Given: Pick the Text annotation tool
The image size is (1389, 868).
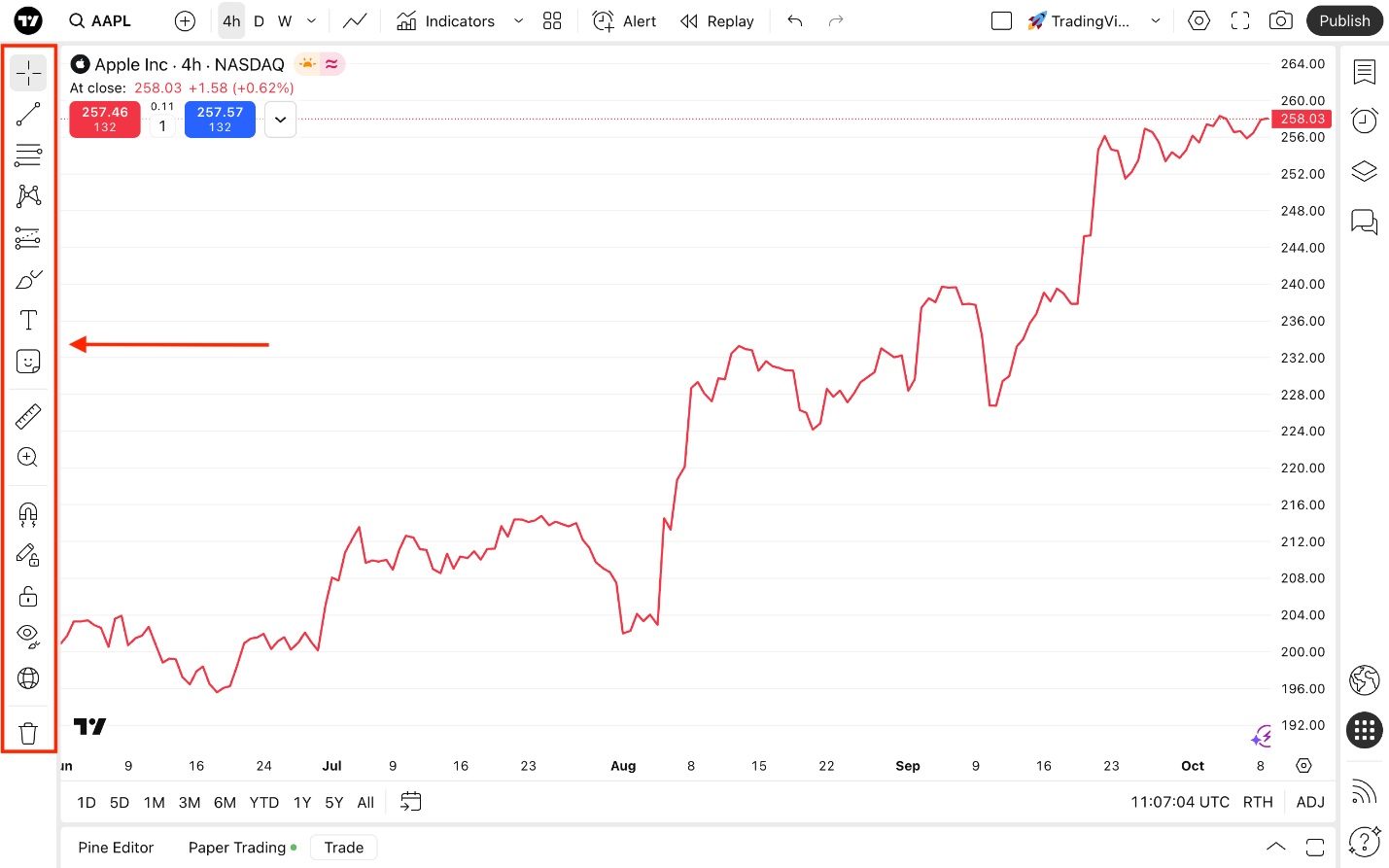Looking at the screenshot, I should (x=28, y=321).
